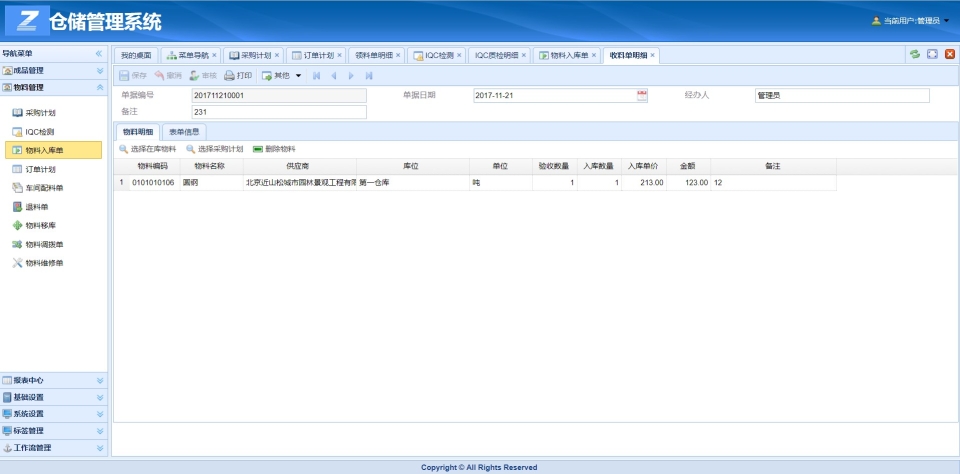Open 车间配料单 in the sidebar
The width and height of the screenshot is (960, 474).
click(x=44, y=187)
